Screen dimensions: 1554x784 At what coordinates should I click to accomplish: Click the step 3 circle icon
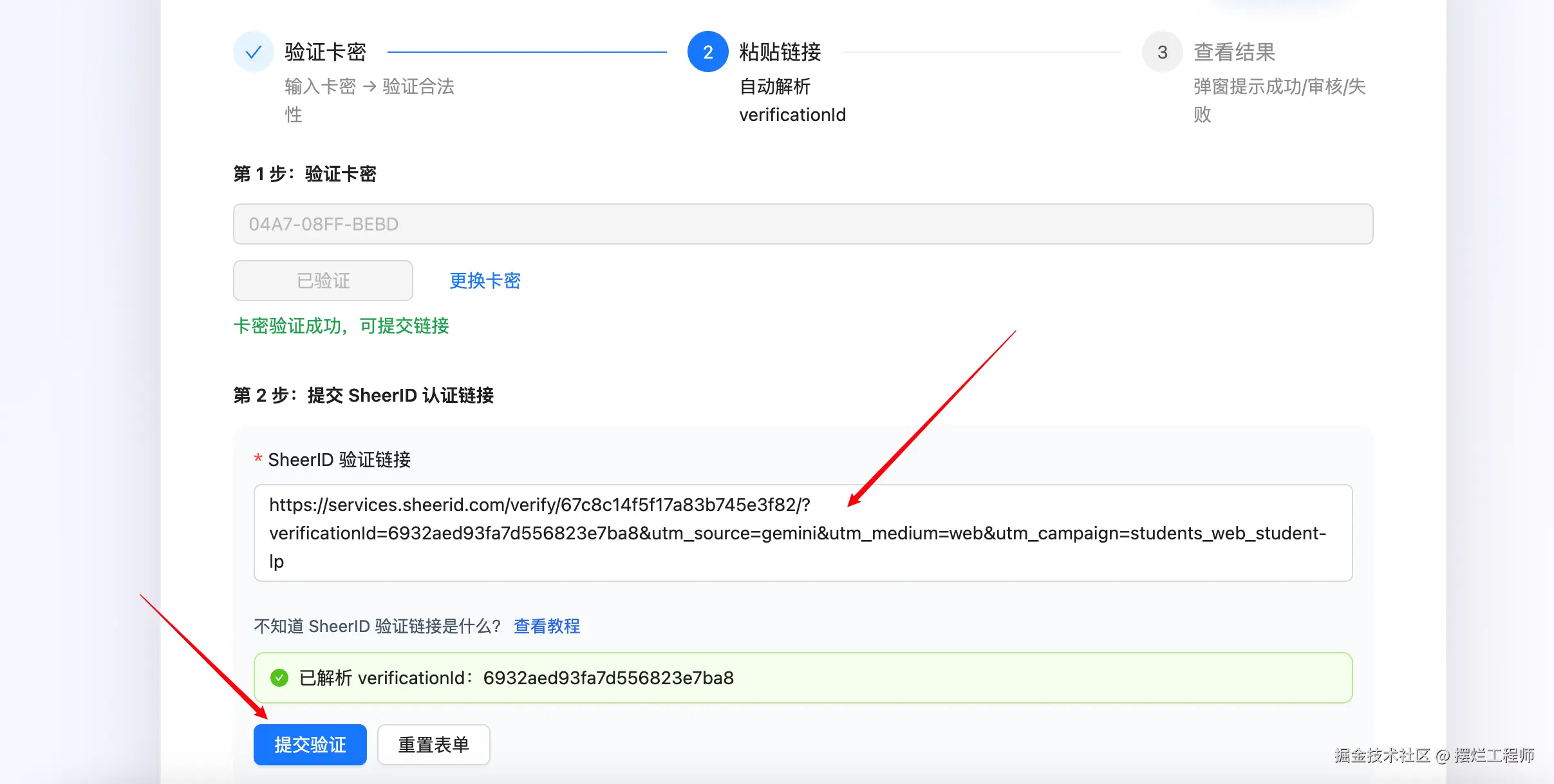click(1162, 52)
